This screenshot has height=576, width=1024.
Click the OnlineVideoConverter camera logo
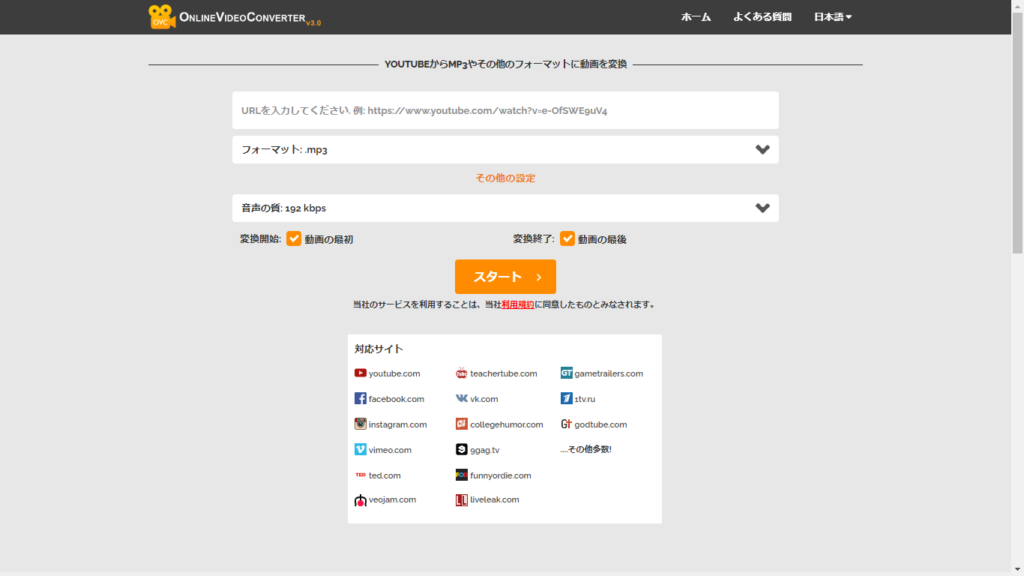tap(162, 16)
